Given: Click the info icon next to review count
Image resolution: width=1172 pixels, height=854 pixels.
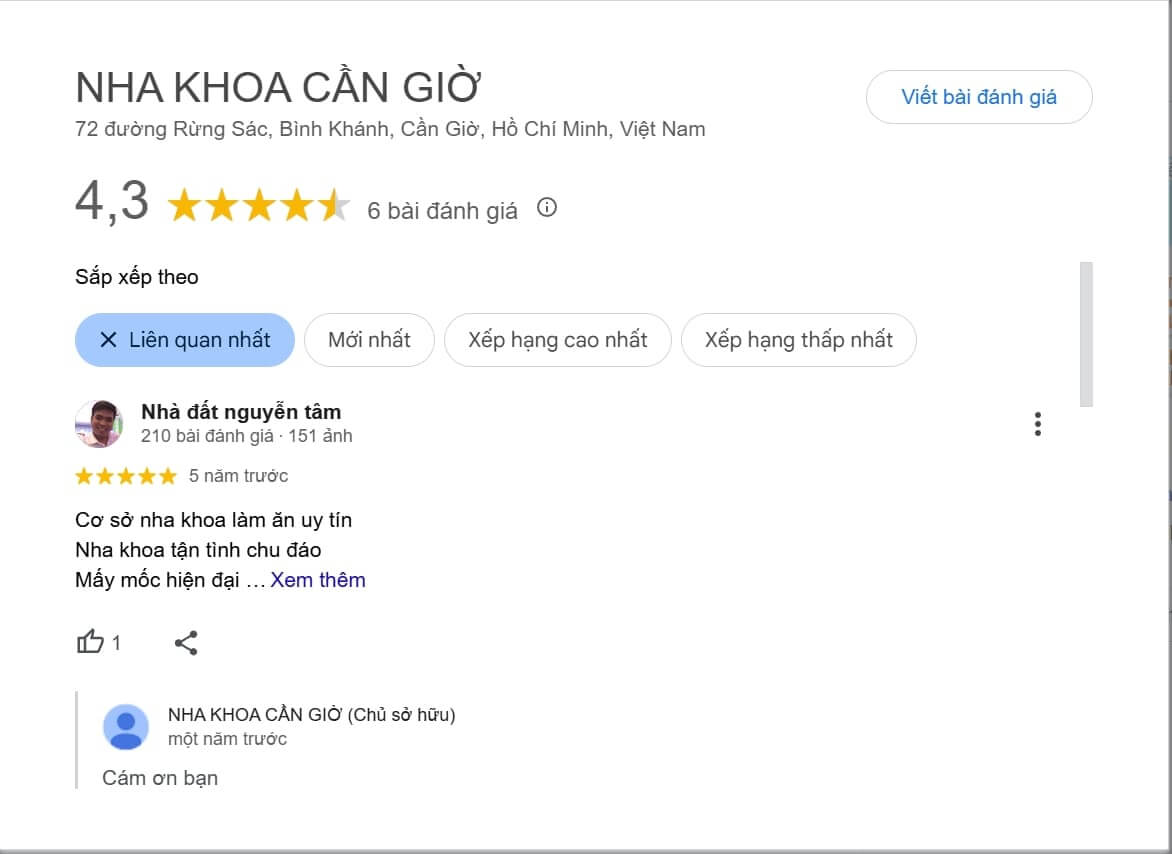Looking at the screenshot, I should click(545, 209).
